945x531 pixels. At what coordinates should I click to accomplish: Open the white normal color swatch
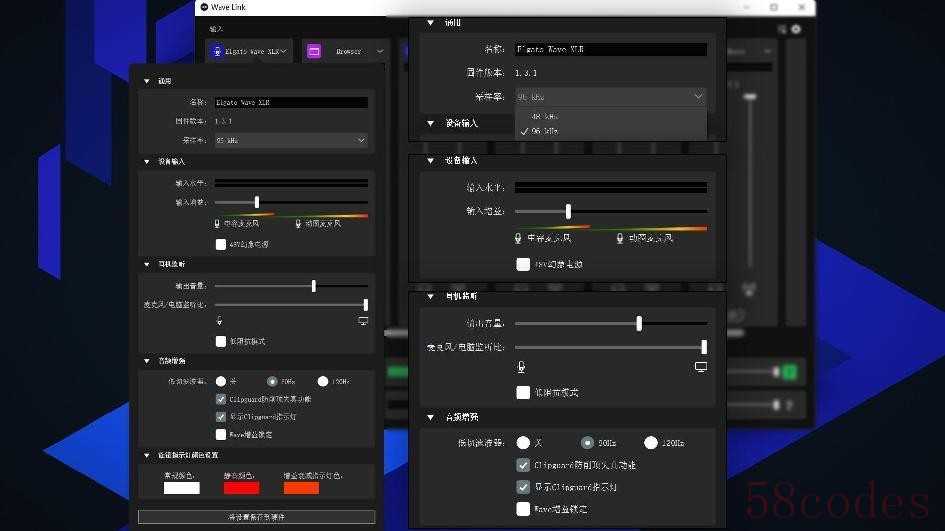pos(181,488)
